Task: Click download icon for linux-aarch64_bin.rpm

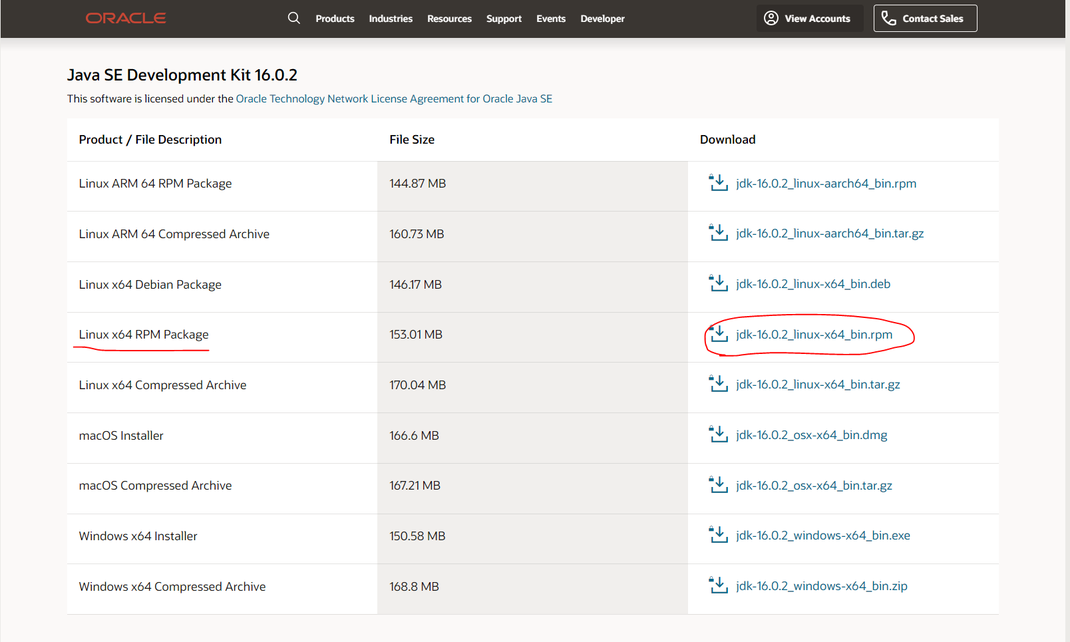Action: pos(719,183)
